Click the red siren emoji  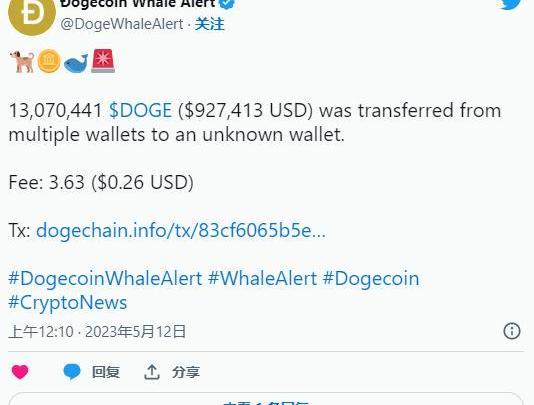point(103,61)
